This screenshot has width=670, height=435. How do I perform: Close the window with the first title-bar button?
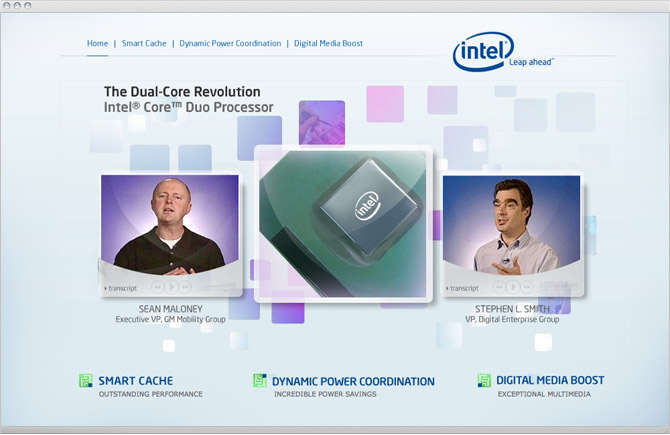(x=6, y=6)
